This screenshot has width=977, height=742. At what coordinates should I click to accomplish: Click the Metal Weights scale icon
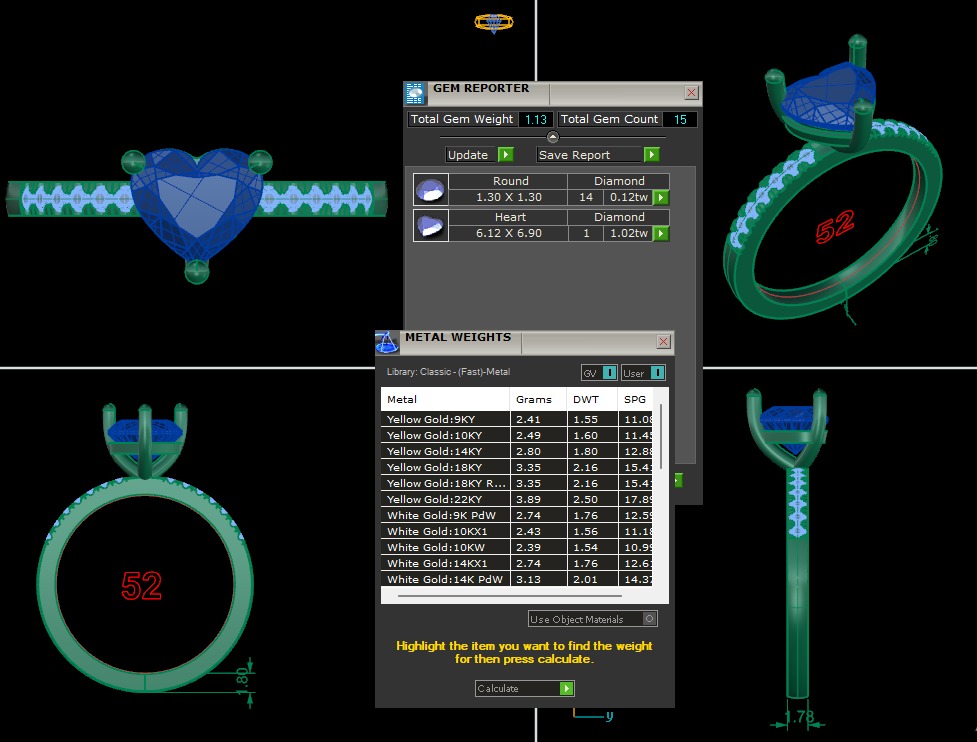[x=387, y=343]
